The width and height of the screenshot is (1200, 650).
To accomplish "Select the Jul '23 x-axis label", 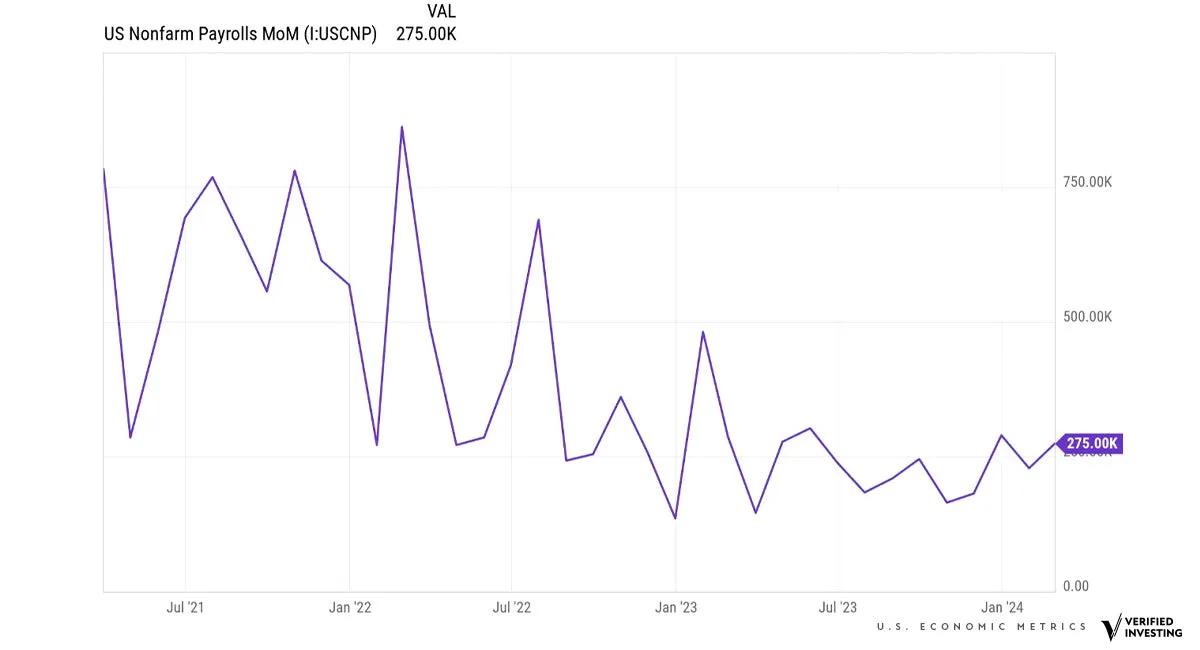I will 838,607.
